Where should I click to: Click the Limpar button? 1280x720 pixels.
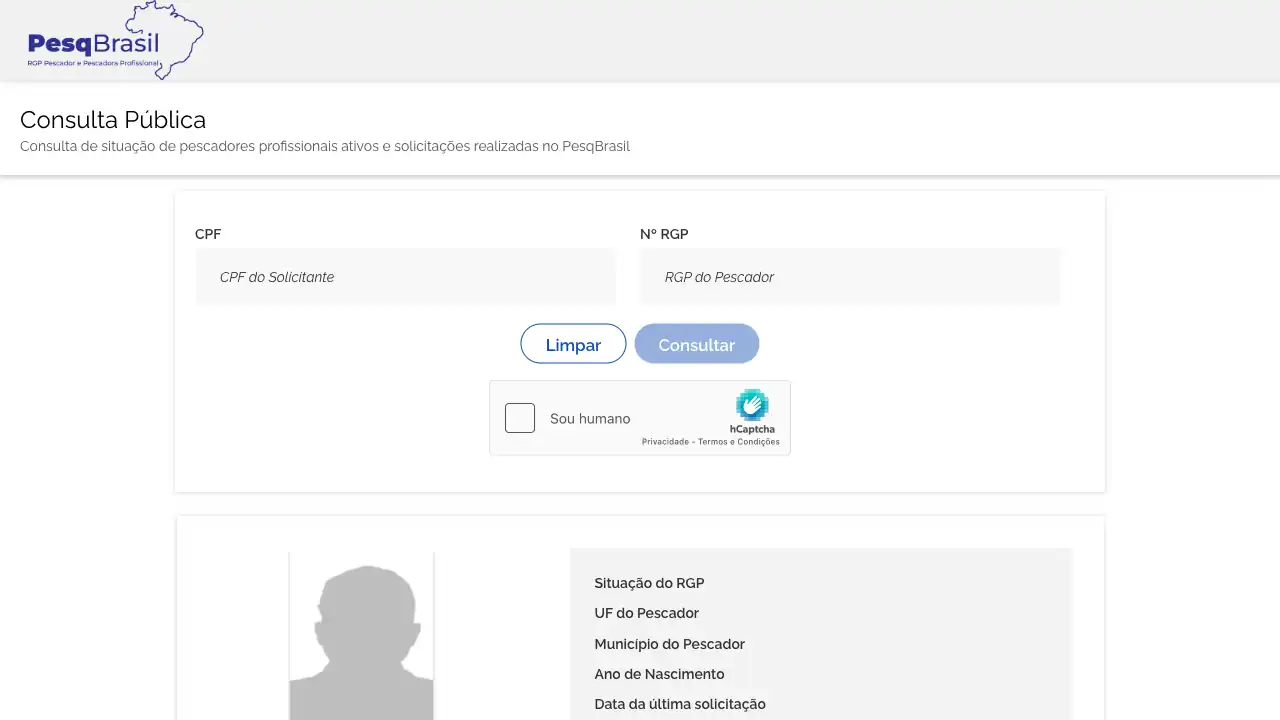[573, 343]
